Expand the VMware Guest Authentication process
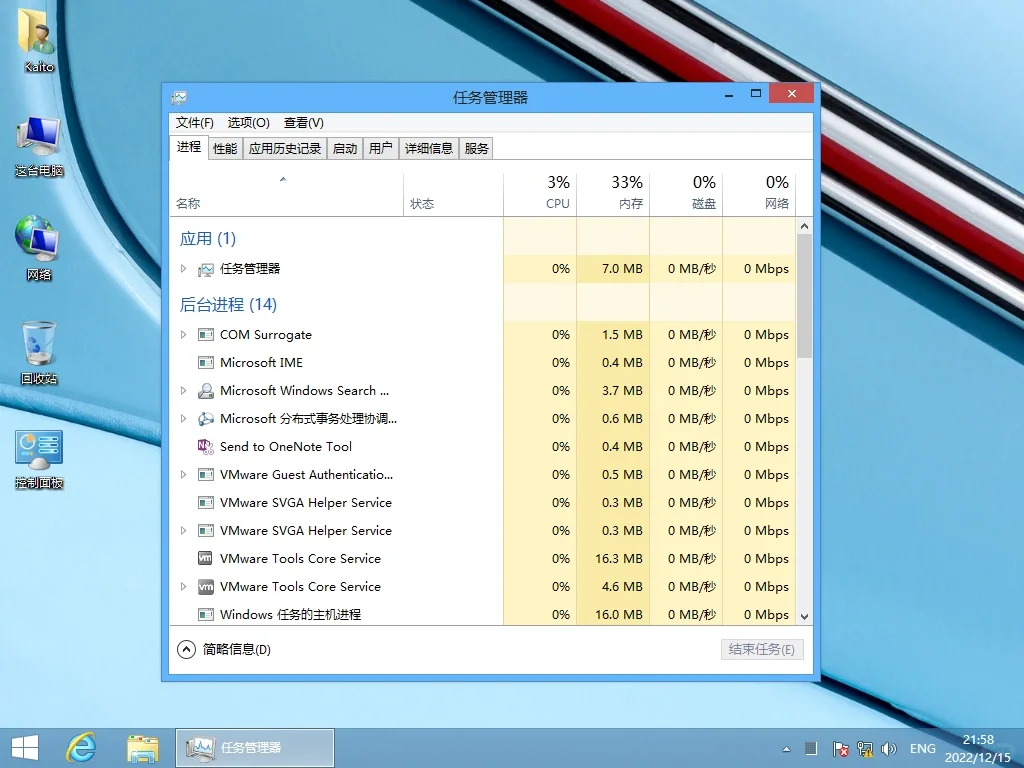 [184, 474]
